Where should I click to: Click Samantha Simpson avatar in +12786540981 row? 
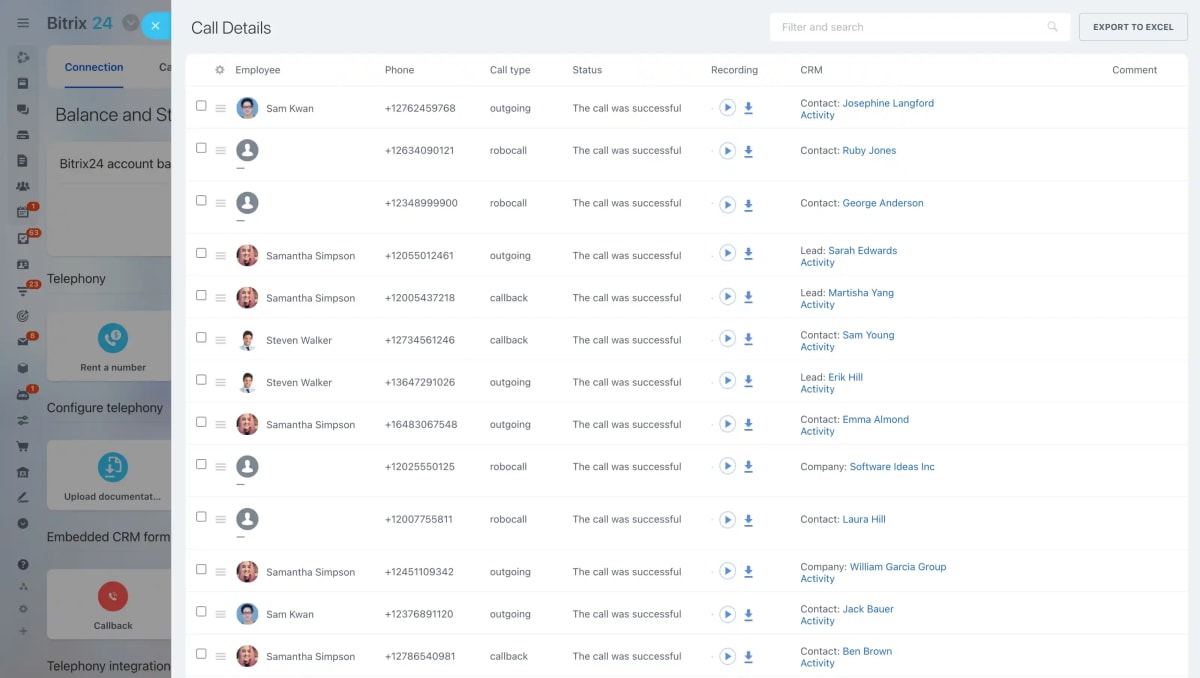pos(247,656)
